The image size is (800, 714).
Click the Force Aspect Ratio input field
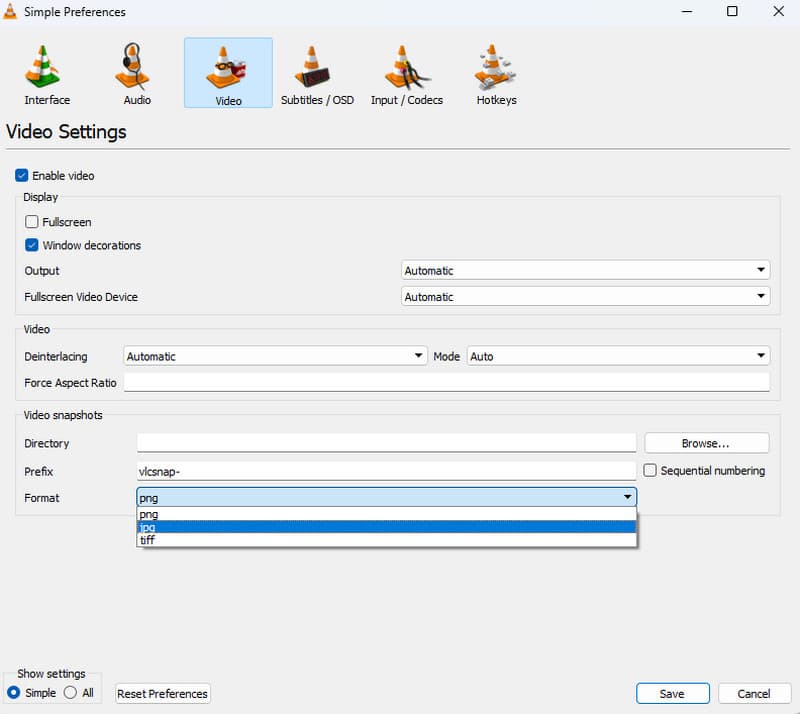coord(446,383)
